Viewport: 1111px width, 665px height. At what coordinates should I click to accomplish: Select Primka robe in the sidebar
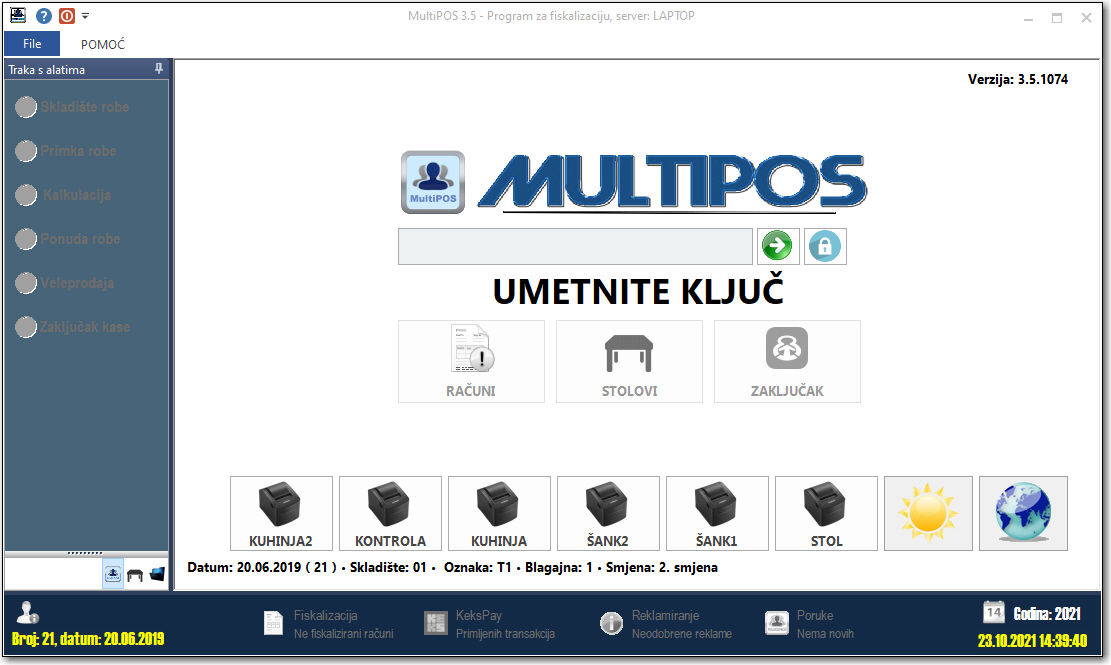[x=66, y=151]
